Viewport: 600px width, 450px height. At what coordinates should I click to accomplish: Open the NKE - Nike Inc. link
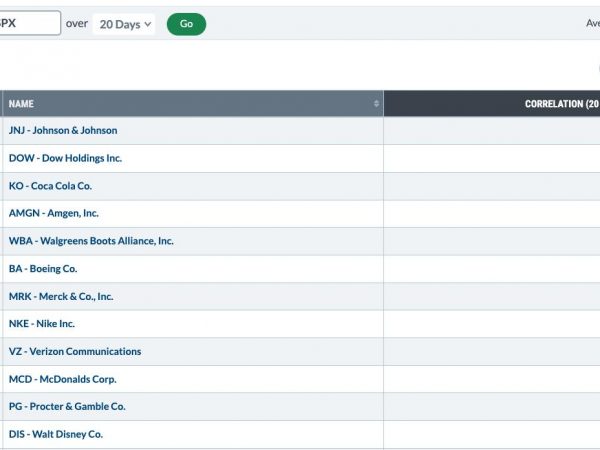coord(42,324)
